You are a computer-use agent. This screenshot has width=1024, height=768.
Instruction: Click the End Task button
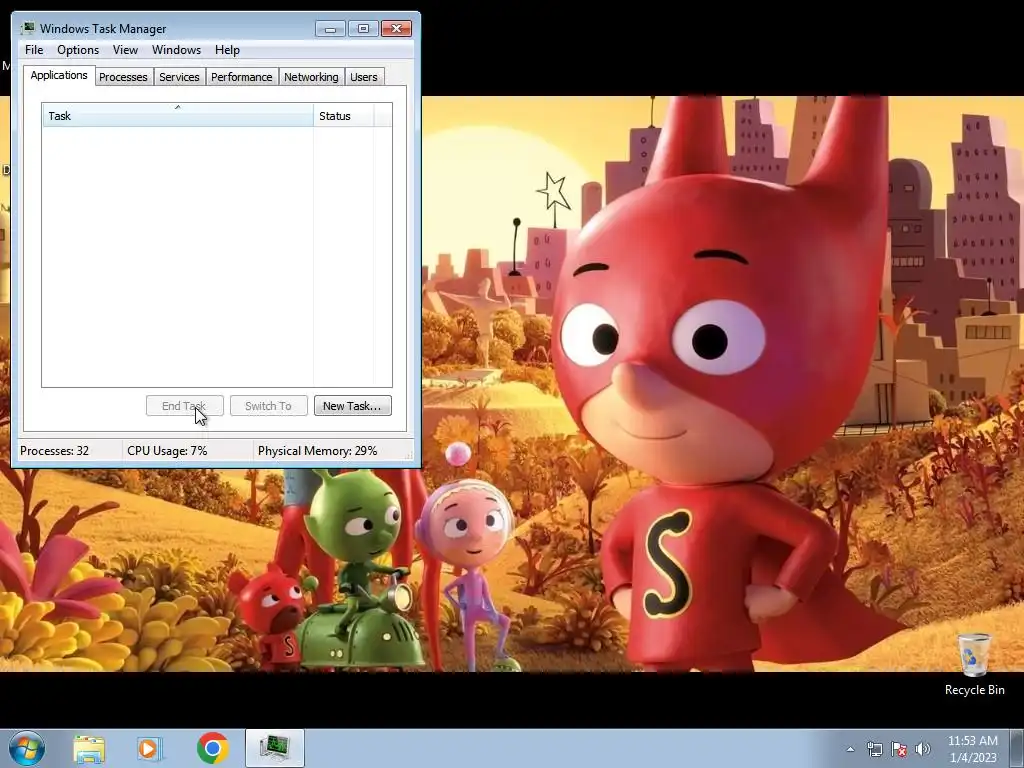point(185,406)
